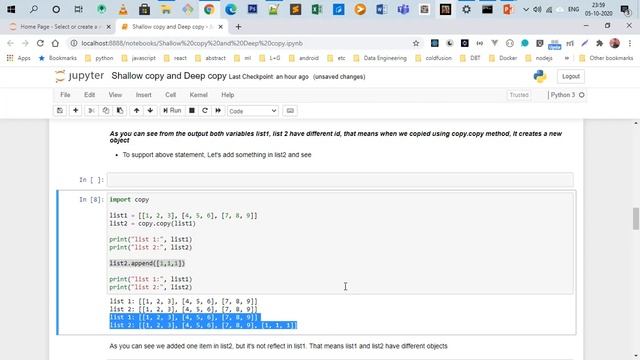Paste cells below icon
The height and width of the screenshot is (360, 640).
pos(120,111)
